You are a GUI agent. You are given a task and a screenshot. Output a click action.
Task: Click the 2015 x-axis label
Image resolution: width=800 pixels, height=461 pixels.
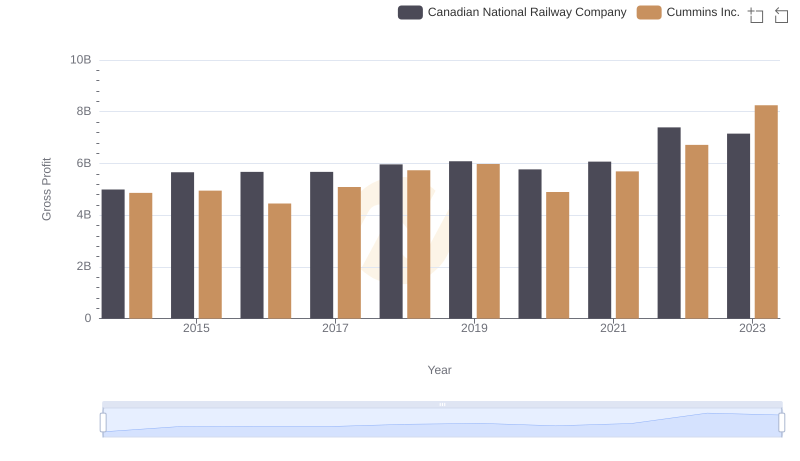[x=196, y=328]
